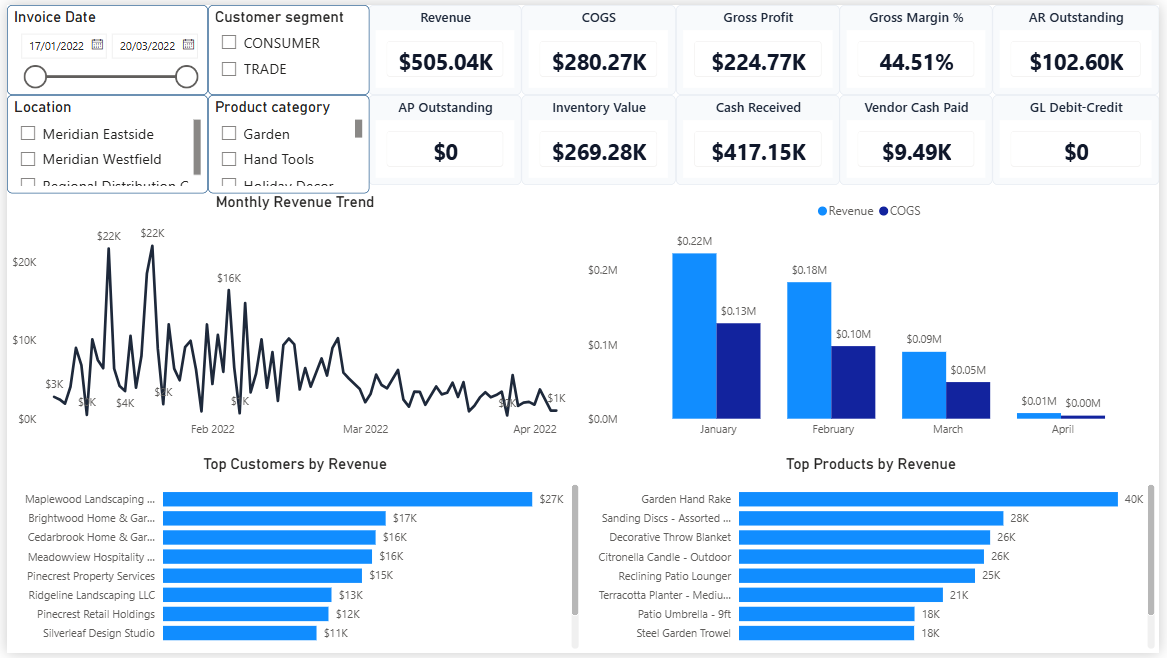Open the end date calendar picker icon
Image resolution: width=1167 pixels, height=658 pixels.
pos(188,45)
